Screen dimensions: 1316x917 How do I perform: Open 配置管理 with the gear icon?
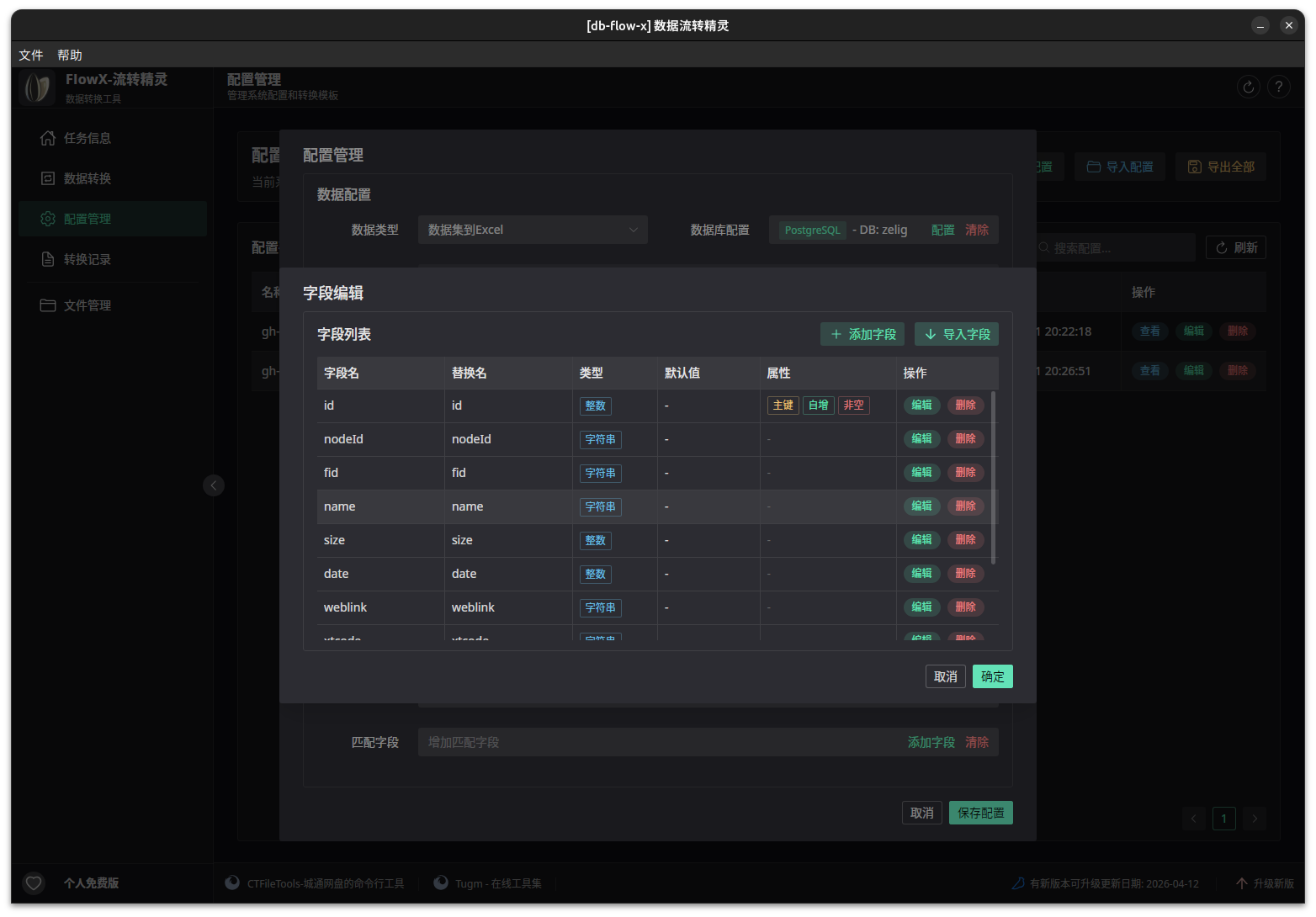click(48, 219)
